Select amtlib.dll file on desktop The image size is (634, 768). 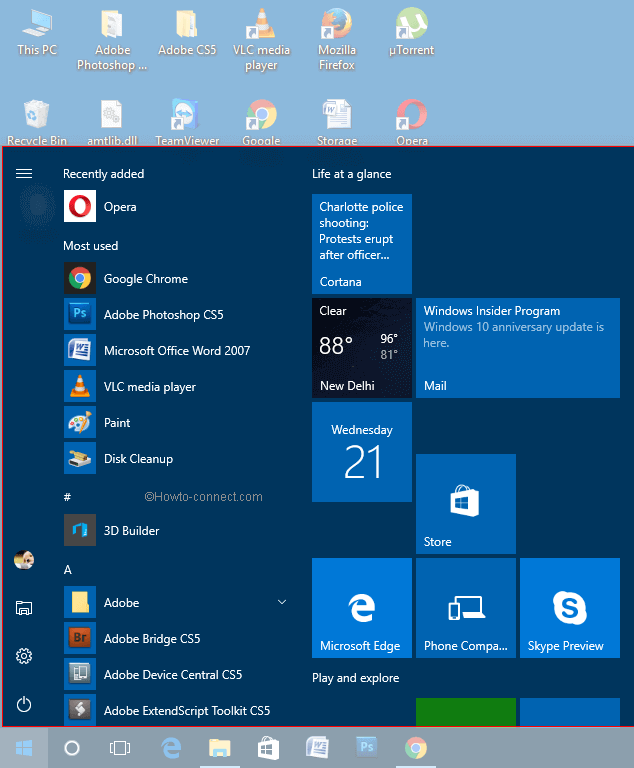pyautogui.click(x=112, y=122)
